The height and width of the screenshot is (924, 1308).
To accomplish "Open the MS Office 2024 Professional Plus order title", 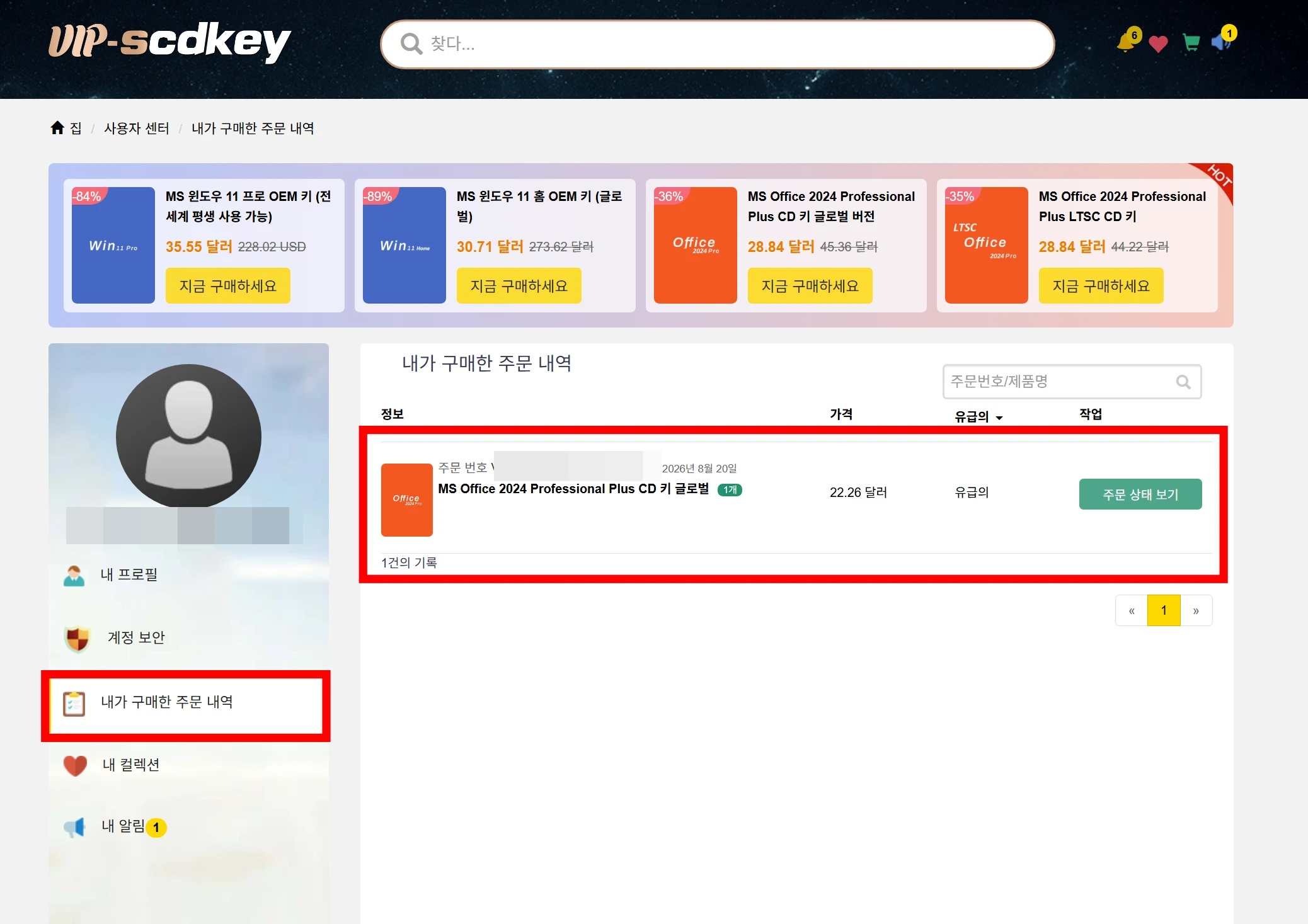I will click(x=573, y=489).
